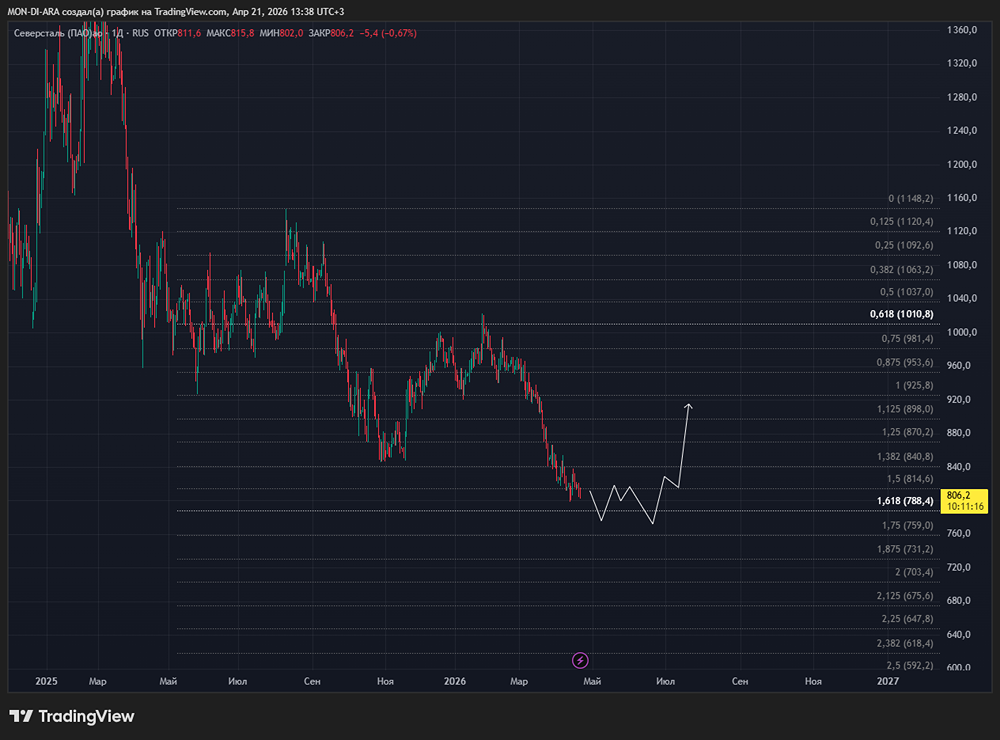Click 1200,0 on the price axis

[962, 164]
